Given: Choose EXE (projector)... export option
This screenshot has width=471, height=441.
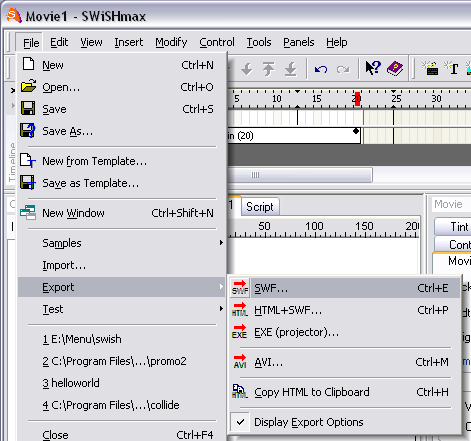Looking at the screenshot, I should coord(345,332).
